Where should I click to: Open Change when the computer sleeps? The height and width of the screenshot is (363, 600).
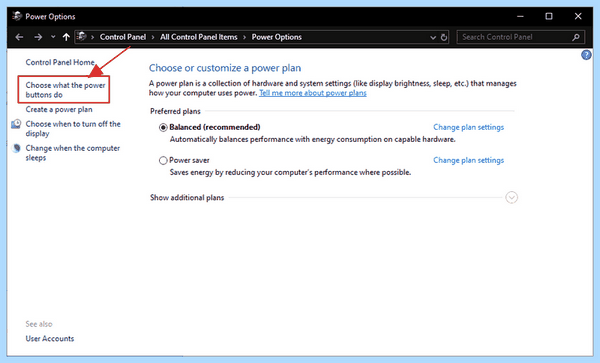click(x=73, y=153)
